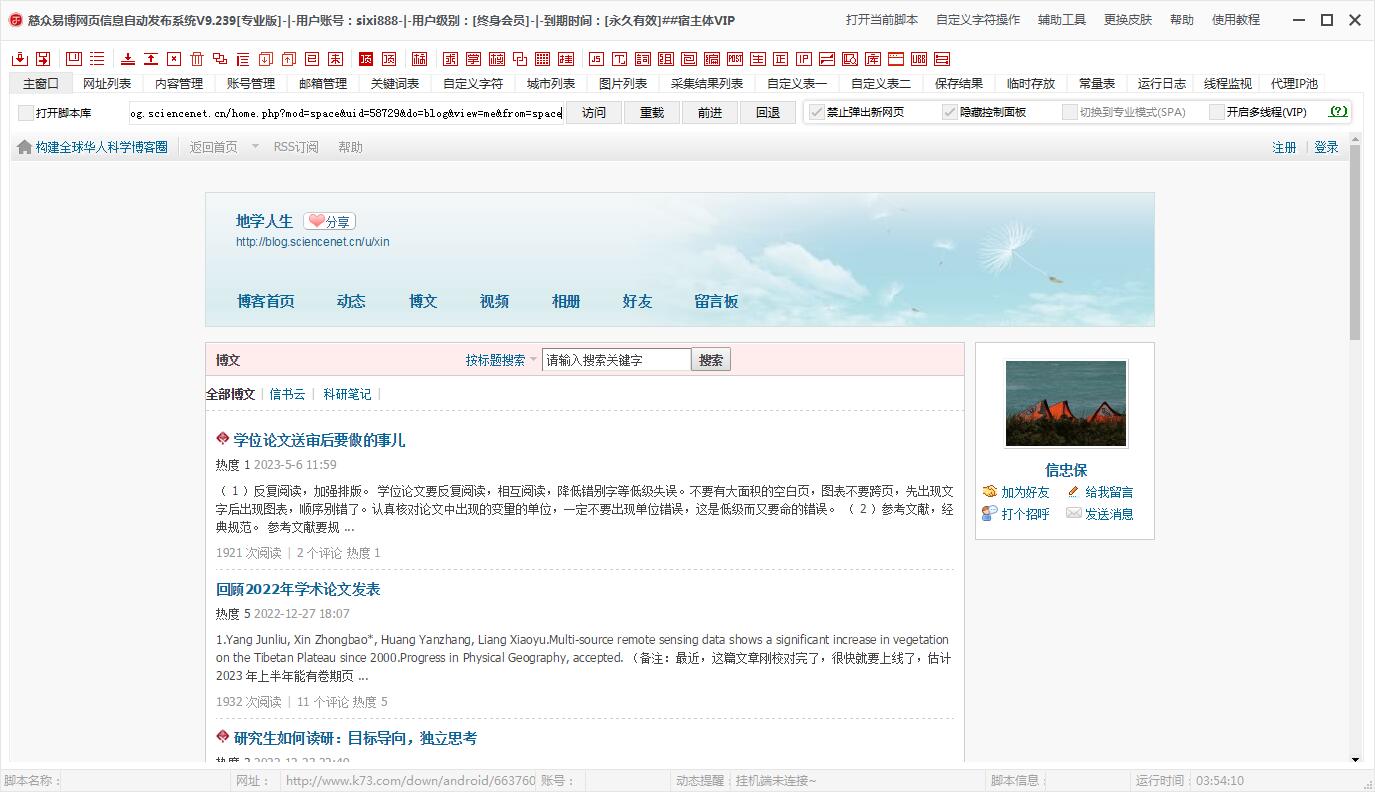
Task: Open the 使用教程 menu
Action: point(1236,20)
